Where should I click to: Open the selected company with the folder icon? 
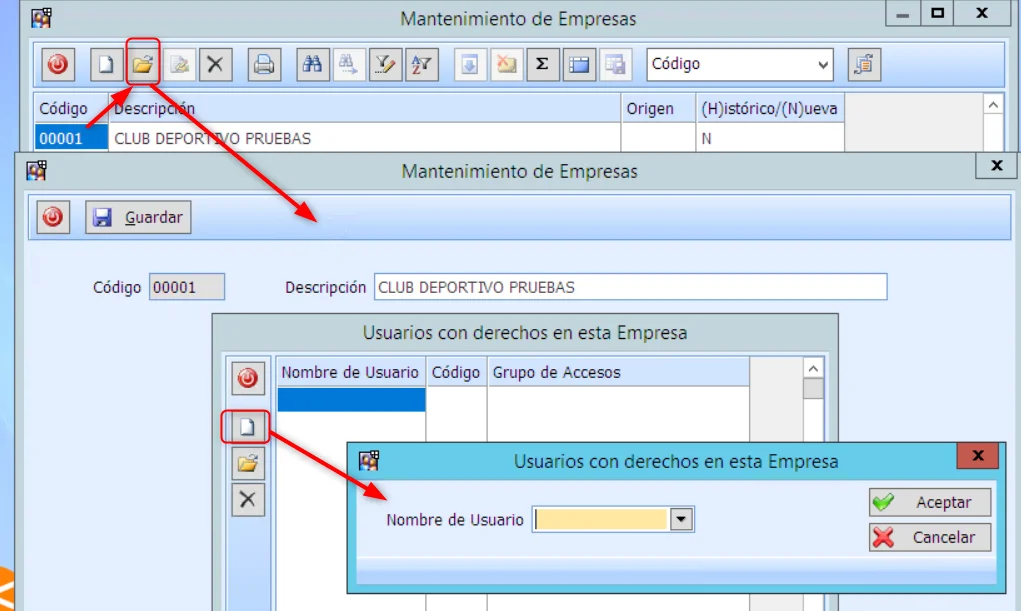click(x=143, y=65)
